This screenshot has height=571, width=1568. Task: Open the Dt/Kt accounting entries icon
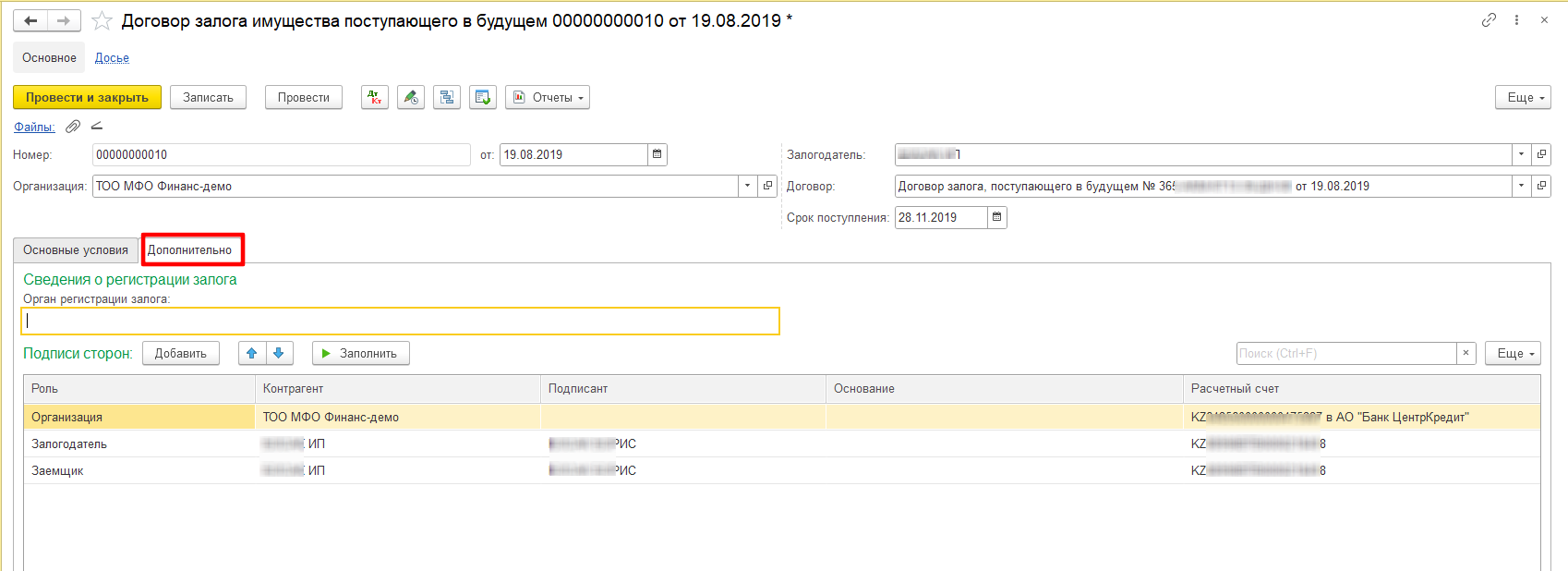[x=374, y=97]
